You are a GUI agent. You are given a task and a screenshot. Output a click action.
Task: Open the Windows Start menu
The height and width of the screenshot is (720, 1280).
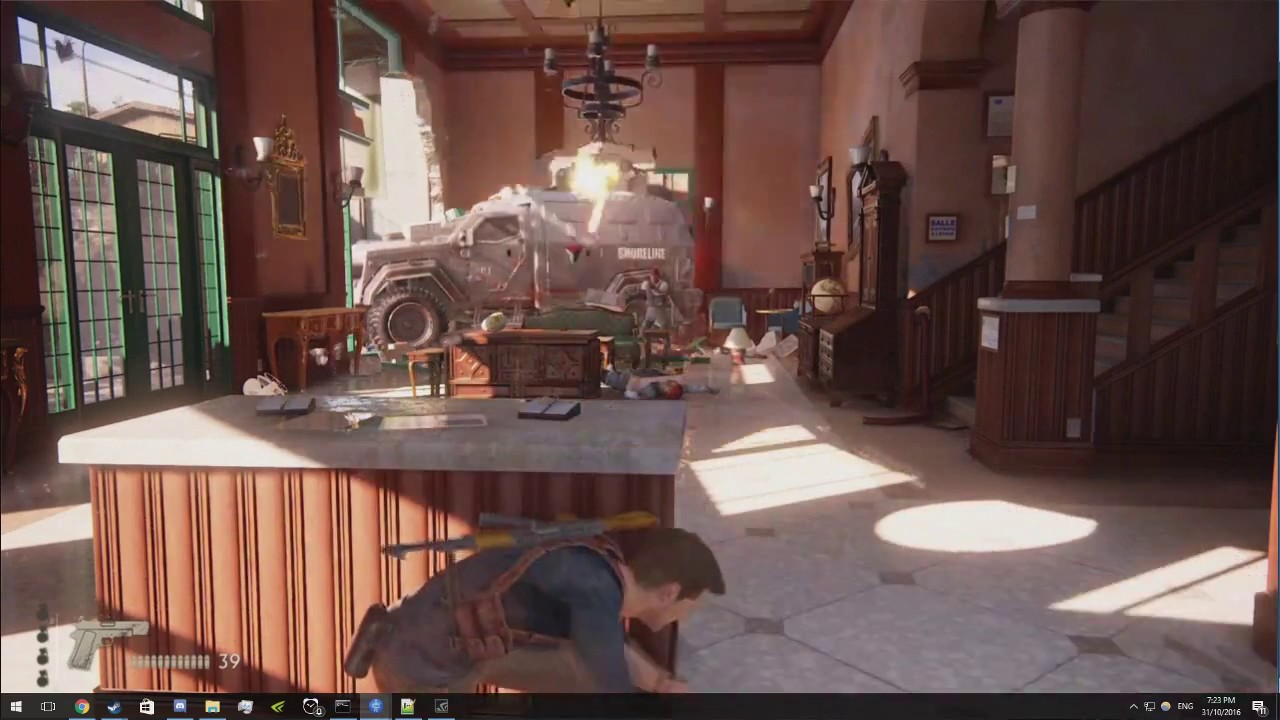(x=16, y=706)
